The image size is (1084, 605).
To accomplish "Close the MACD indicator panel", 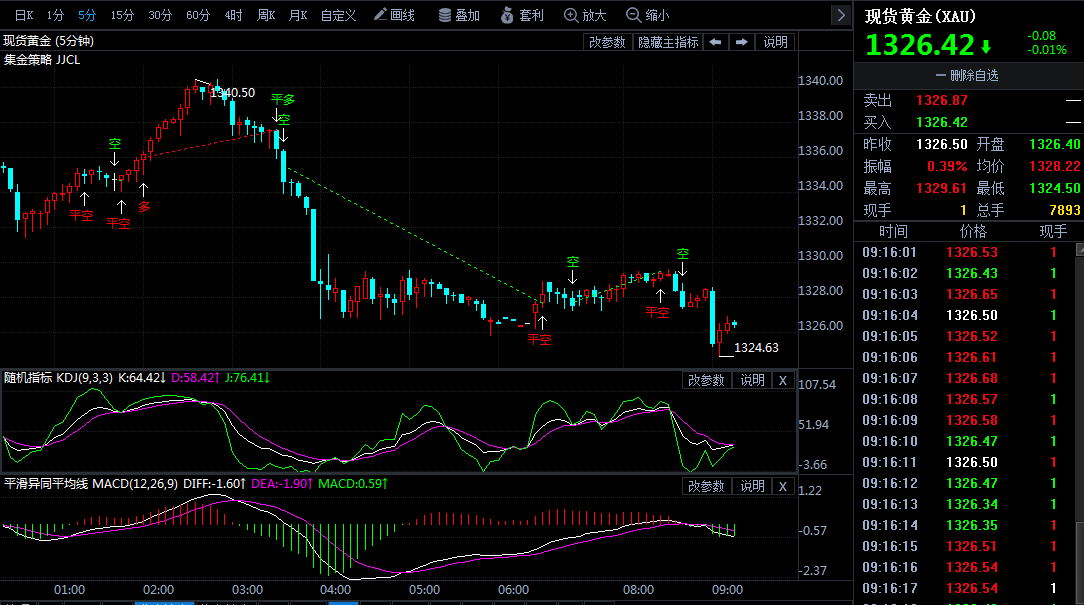I will coord(783,486).
